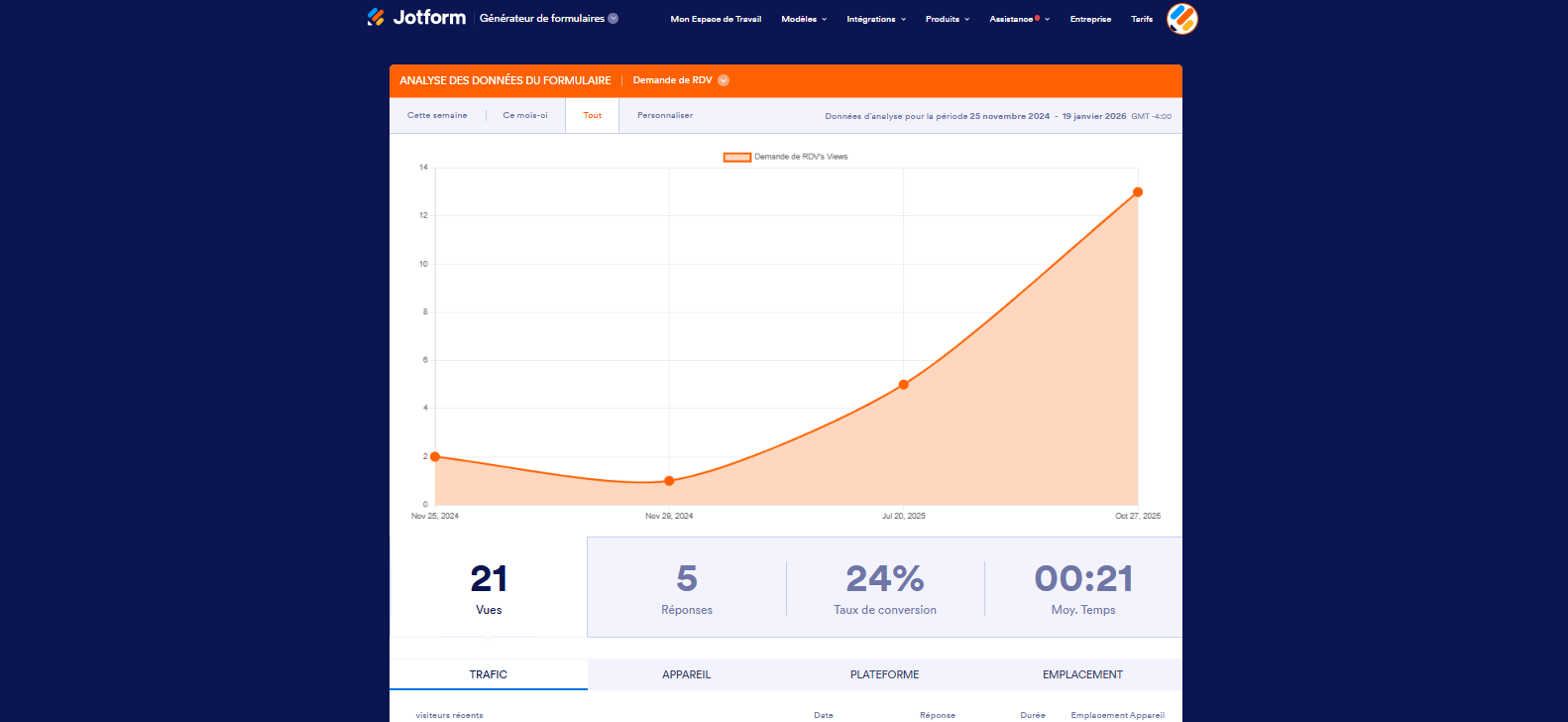
Task: Open the Produits menu
Action: coord(947,19)
